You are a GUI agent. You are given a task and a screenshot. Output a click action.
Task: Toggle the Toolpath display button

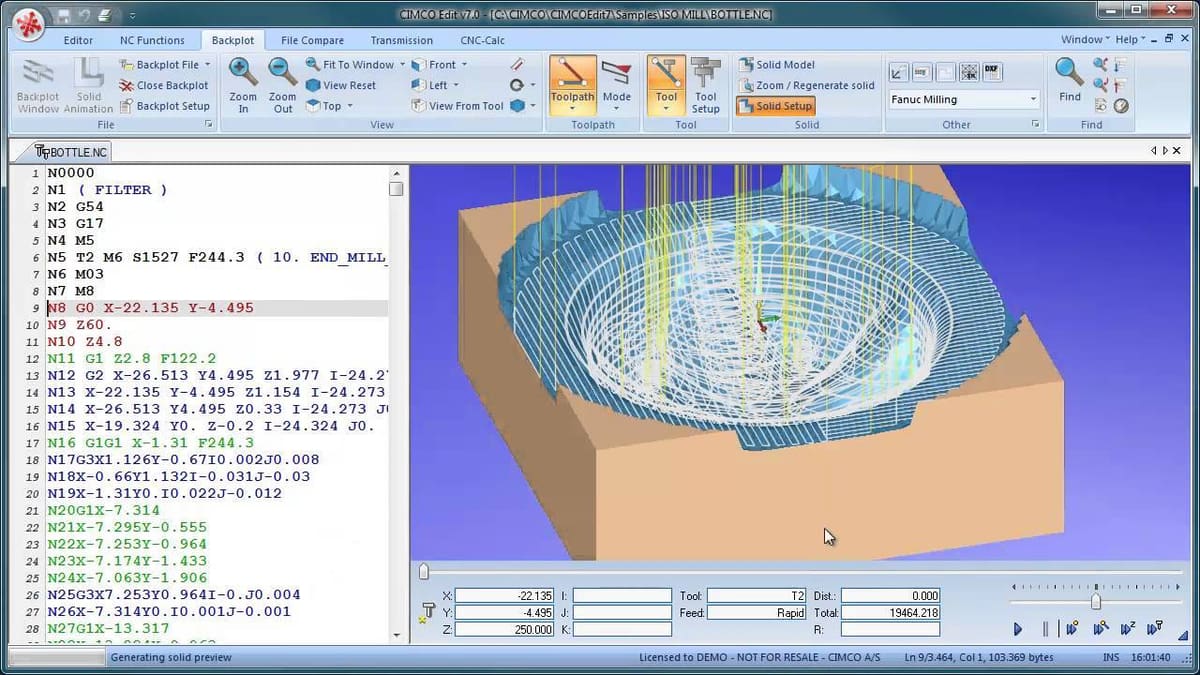tap(573, 86)
